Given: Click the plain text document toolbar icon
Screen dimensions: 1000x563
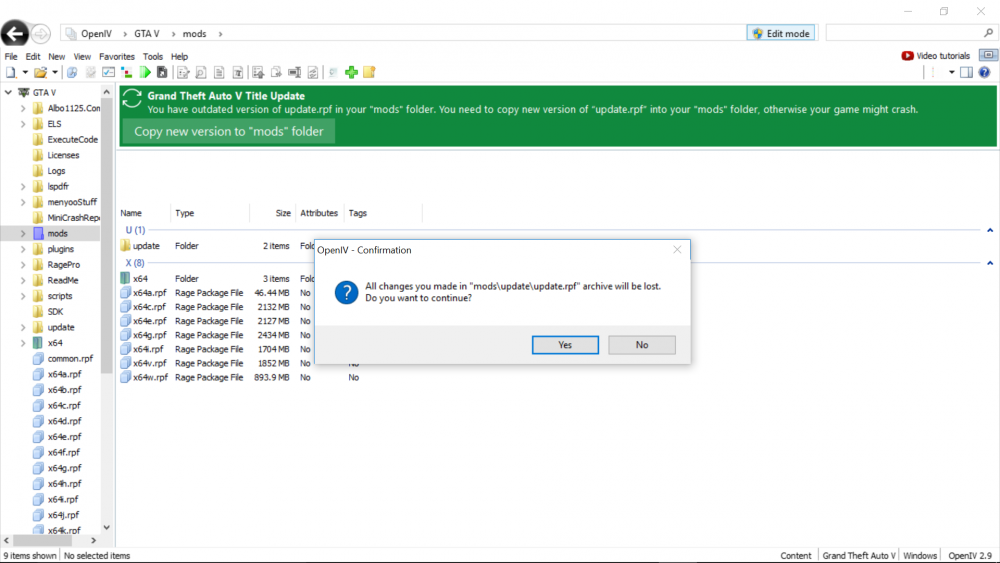Looking at the screenshot, I should pos(219,73).
